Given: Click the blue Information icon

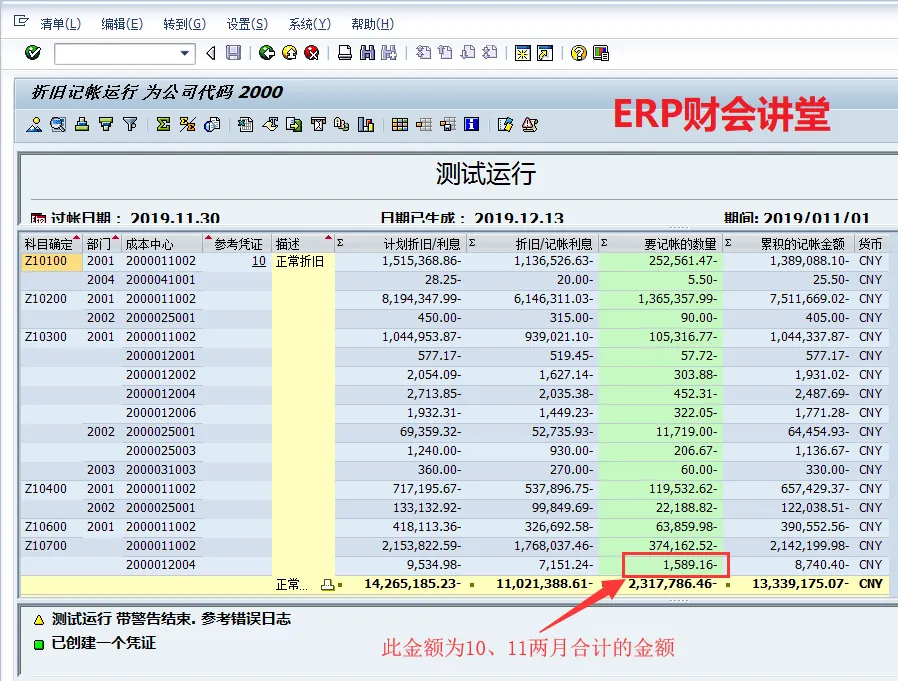Looking at the screenshot, I should coord(471,124).
